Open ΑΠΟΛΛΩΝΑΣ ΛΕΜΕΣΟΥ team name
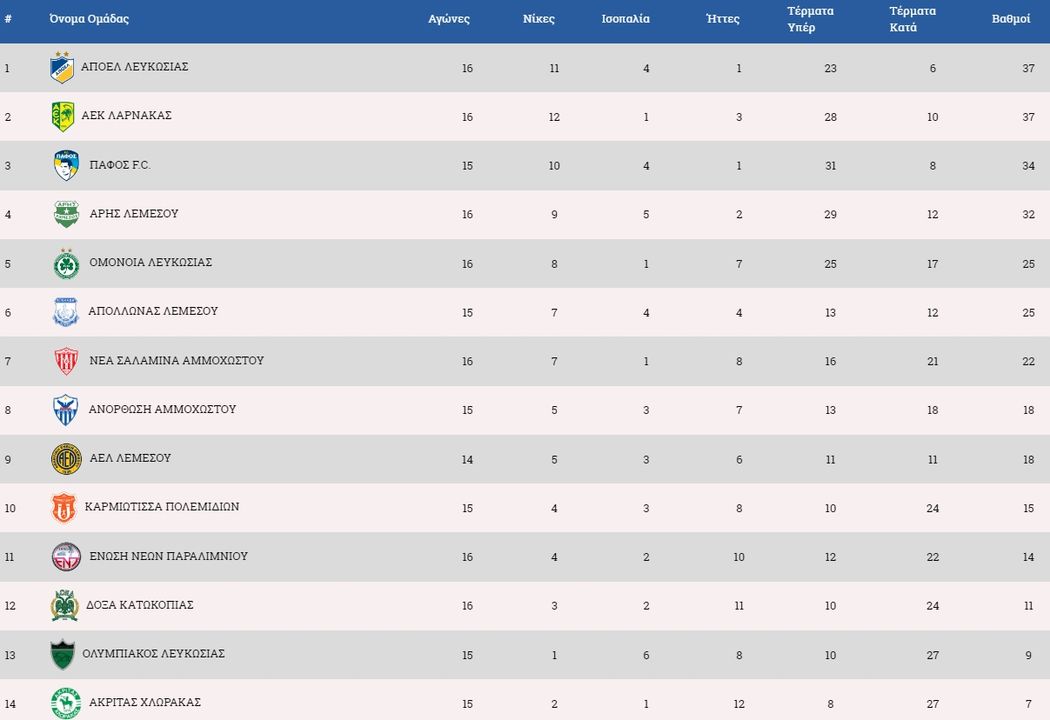The height and width of the screenshot is (720, 1050). (x=153, y=311)
